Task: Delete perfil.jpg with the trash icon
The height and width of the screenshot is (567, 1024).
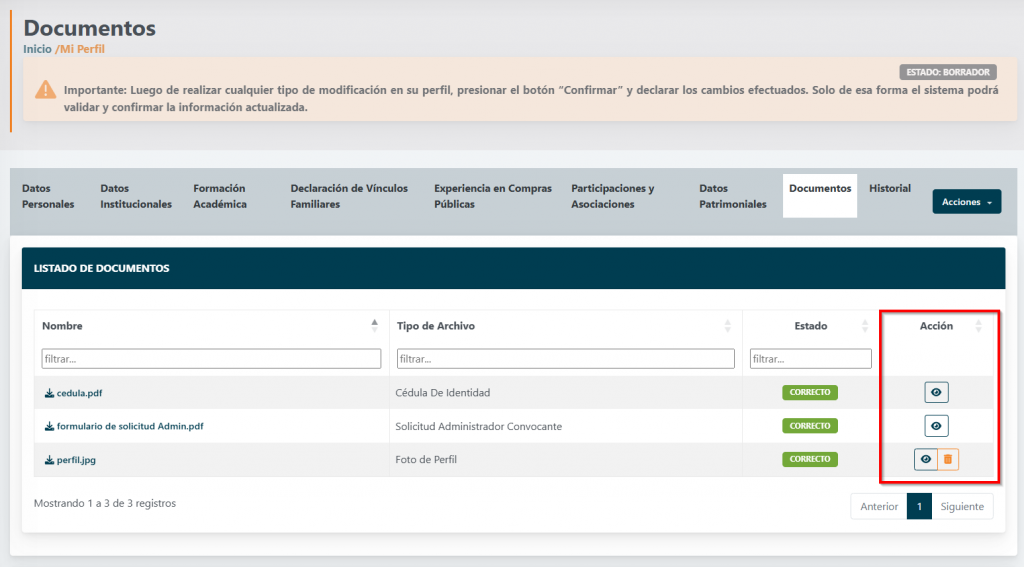Action: point(948,459)
